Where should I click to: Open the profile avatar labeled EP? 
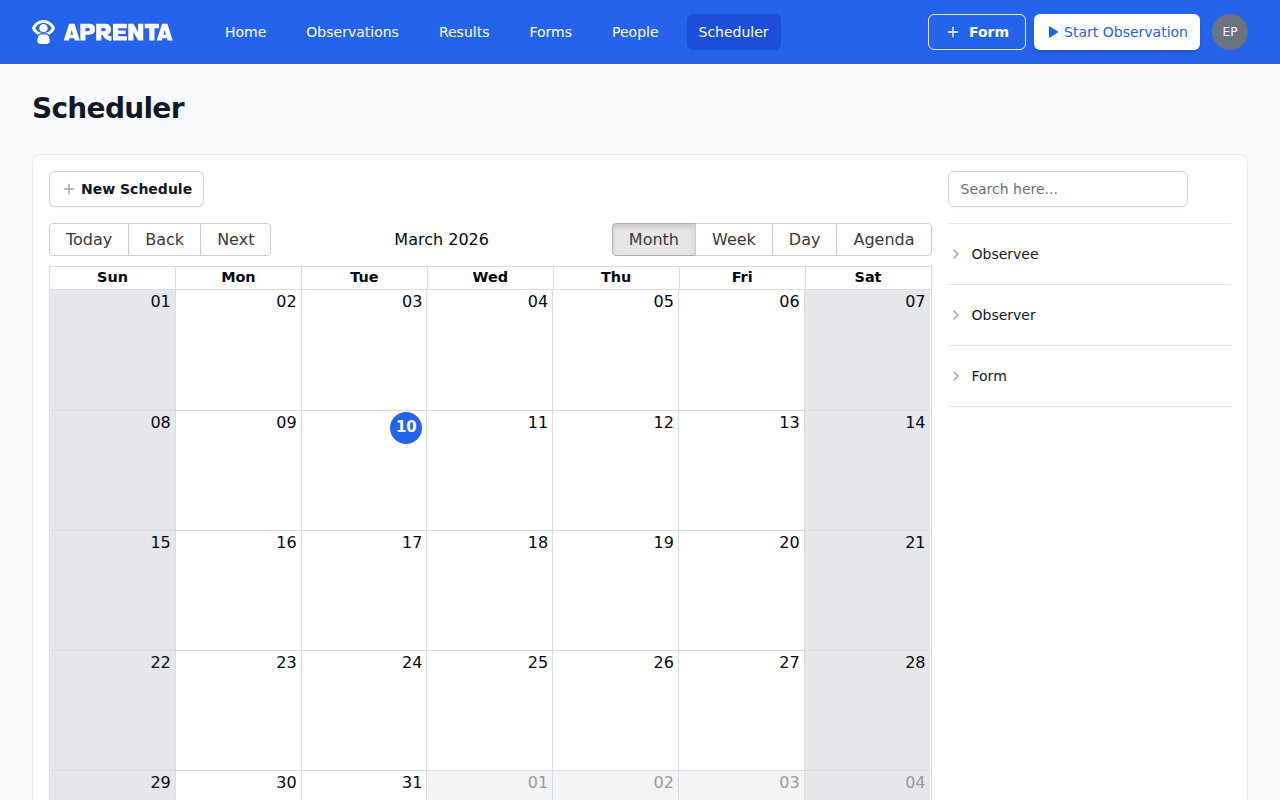point(1230,31)
